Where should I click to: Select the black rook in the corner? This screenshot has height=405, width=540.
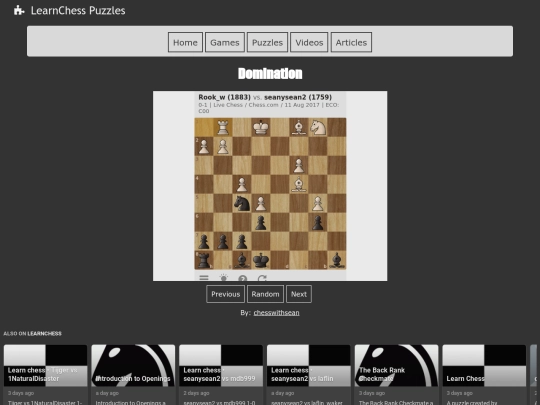pos(204,260)
